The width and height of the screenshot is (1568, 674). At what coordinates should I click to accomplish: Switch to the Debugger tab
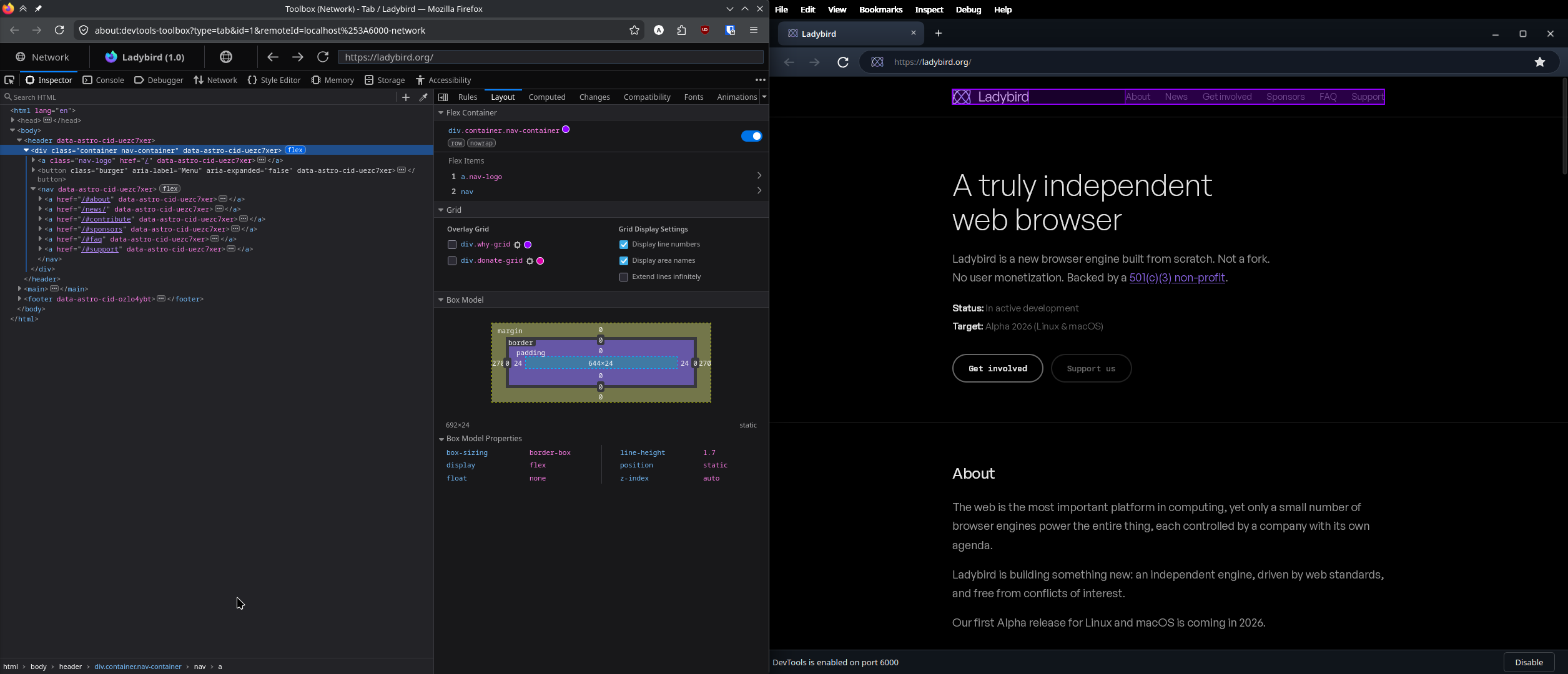pos(159,80)
